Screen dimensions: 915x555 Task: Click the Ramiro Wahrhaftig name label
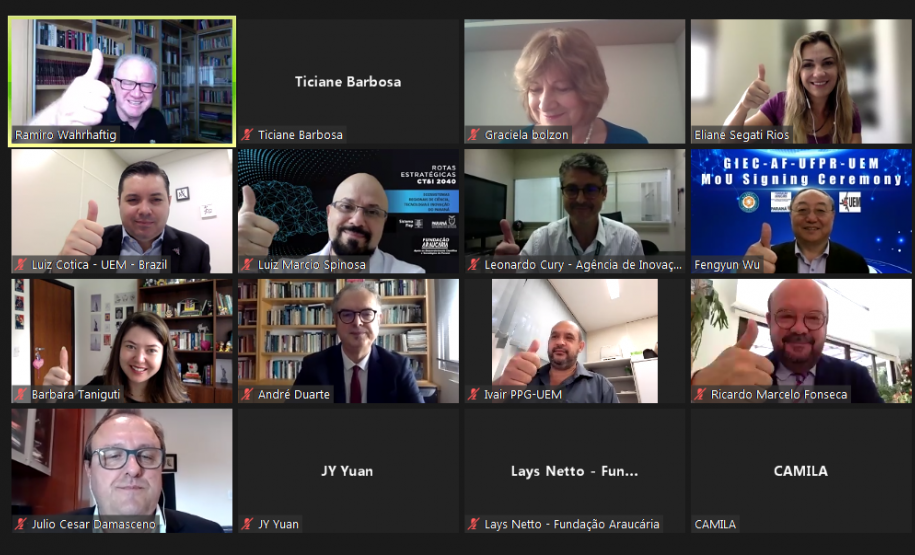[65, 135]
